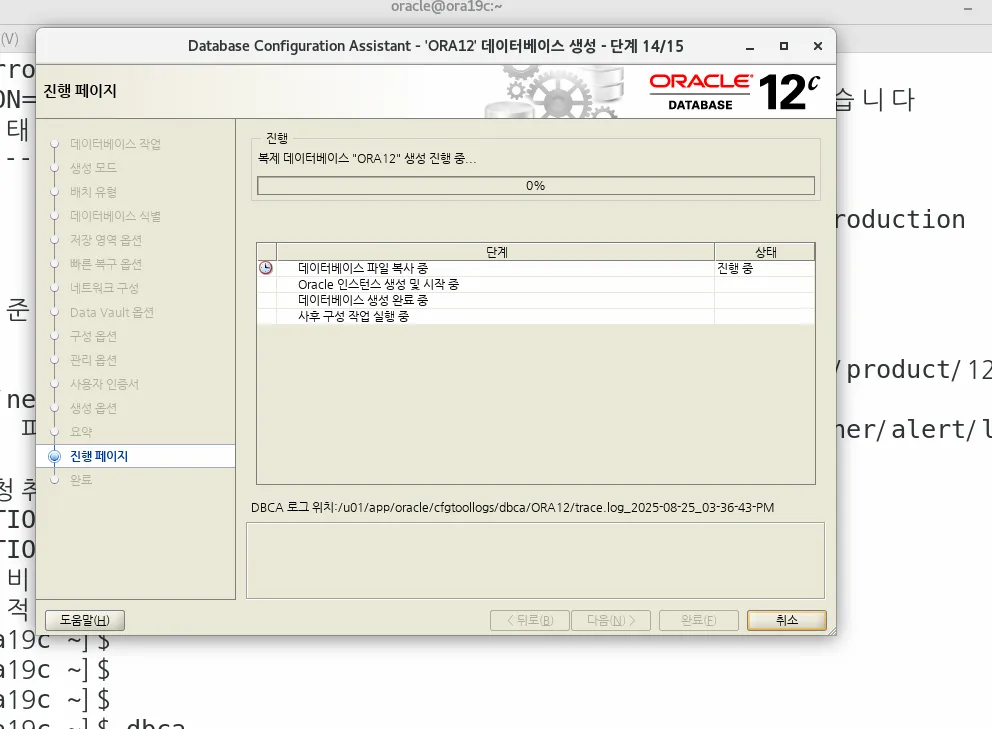The width and height of the screenshot is (992, 729).
Task: Select the 데이터베이스 식별 step
Action: 115,216
